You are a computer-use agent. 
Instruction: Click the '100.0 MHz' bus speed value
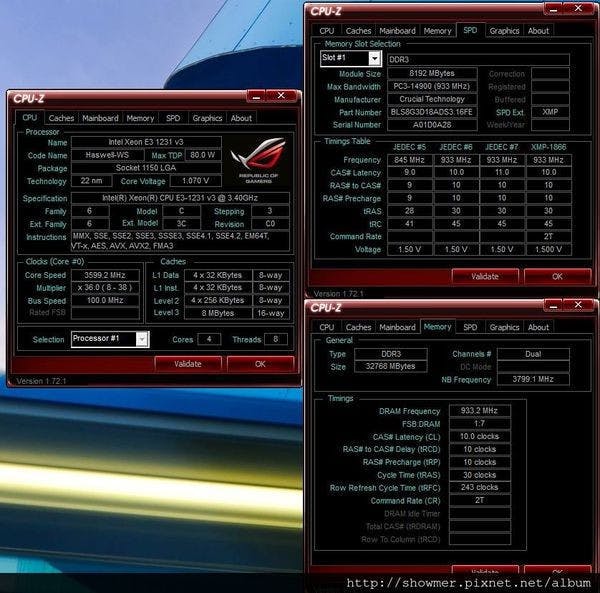pyautogui.click(x=105, y=300)
